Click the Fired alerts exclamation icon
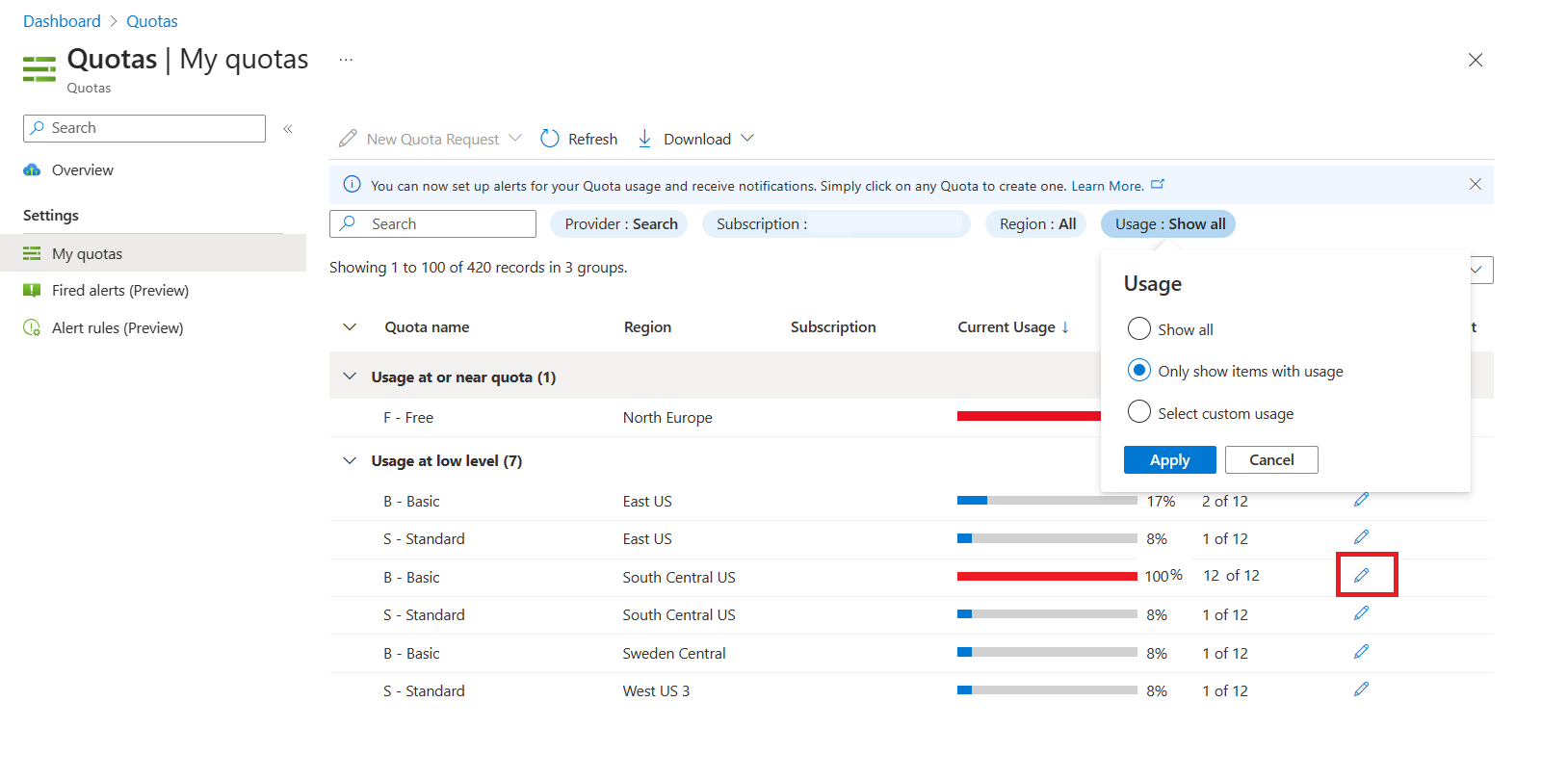This screenshot has height=780, width=1568. click(32, 290)
